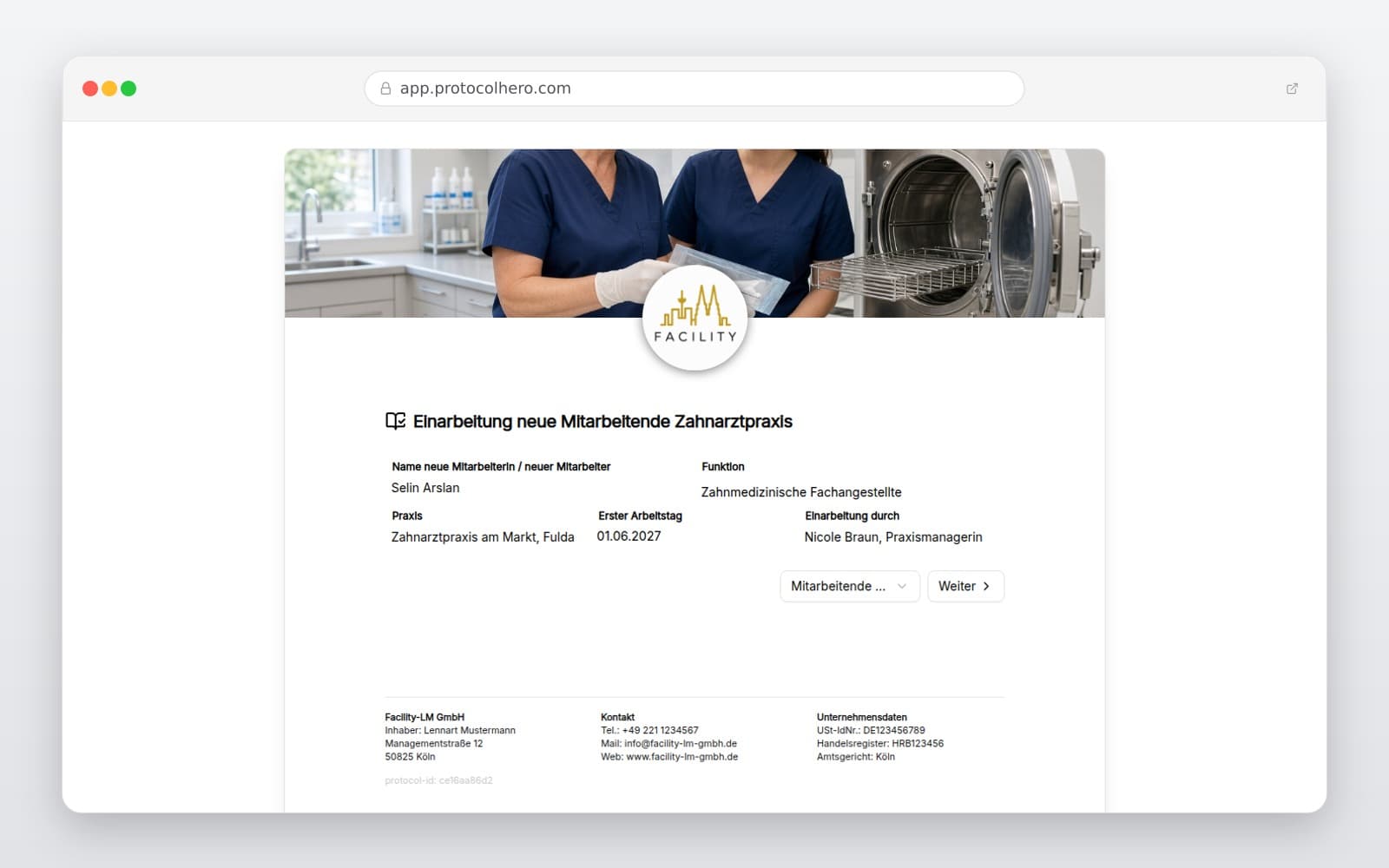Click the header photo of dental staff

tap(694, 233)
